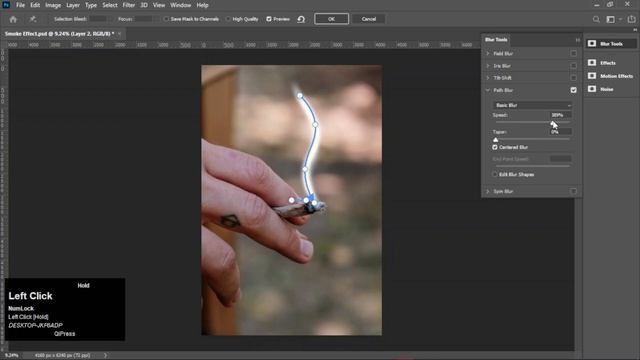Open the Image menu
640x360 pixels.
click(x=53, y=5)
